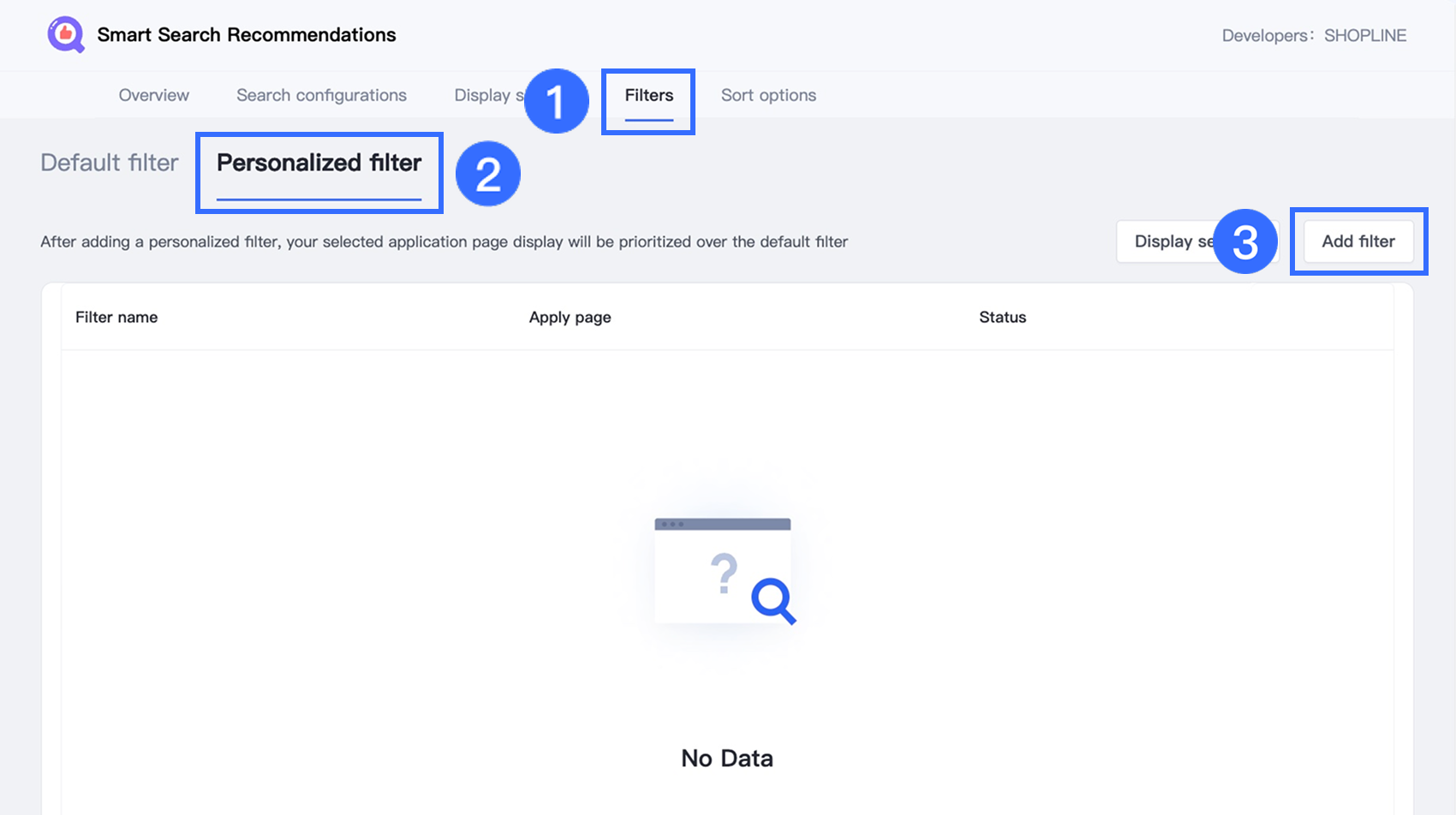Select the Filters tab

(x=648, y=95)
